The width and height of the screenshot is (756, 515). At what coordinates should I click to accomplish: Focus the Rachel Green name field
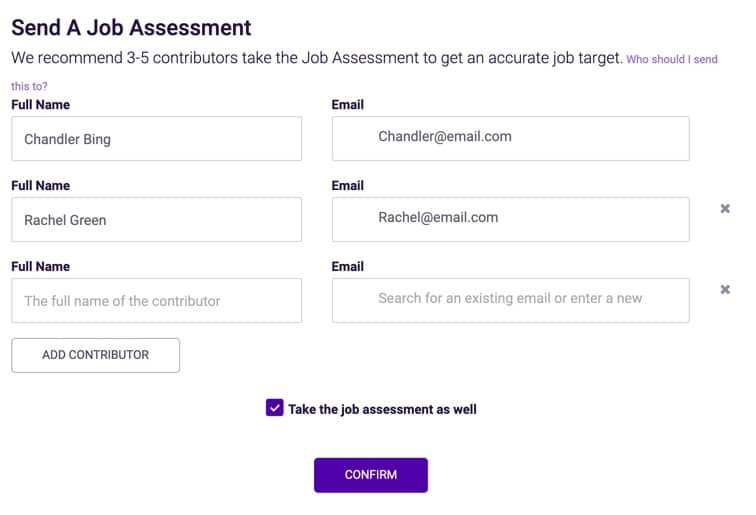click(157, 219)
